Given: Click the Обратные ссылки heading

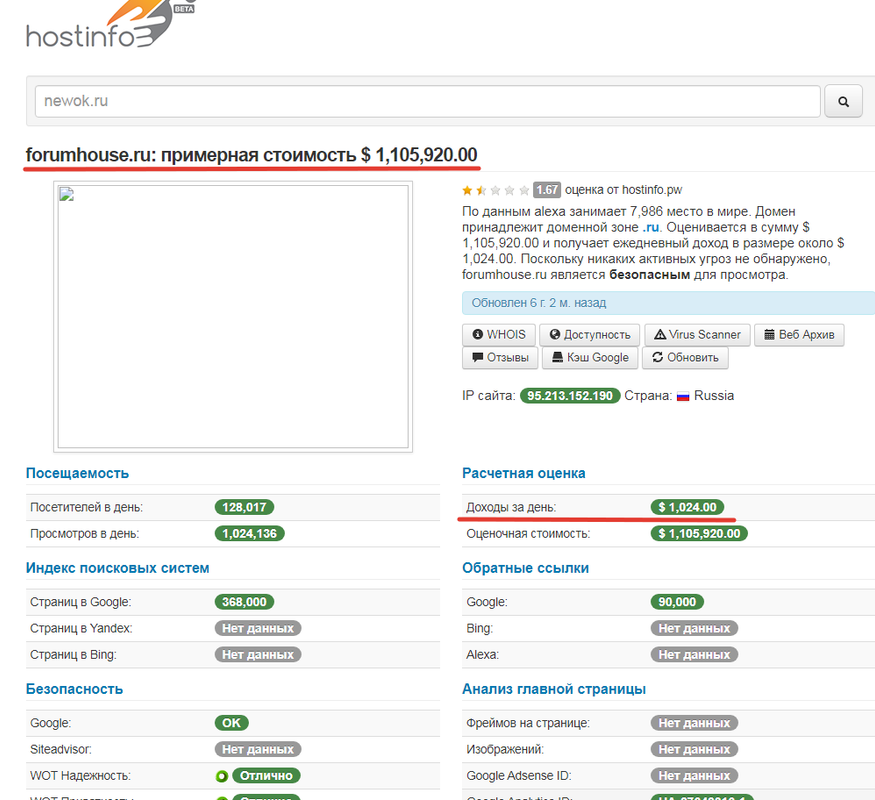Looking at the screenshot, I should [x=526, y=568].
